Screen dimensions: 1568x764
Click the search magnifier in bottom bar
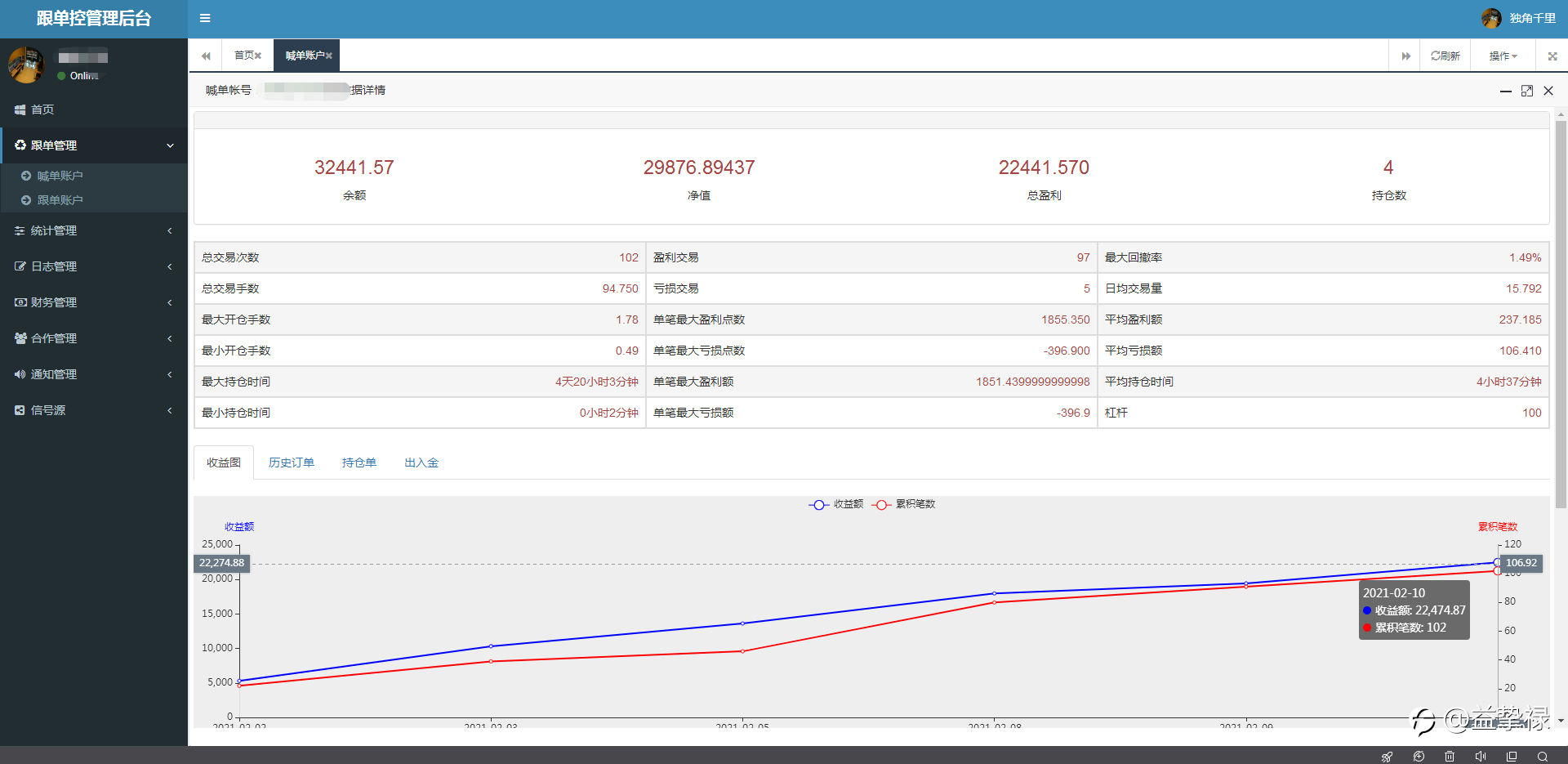click(x=1543, y=757)
